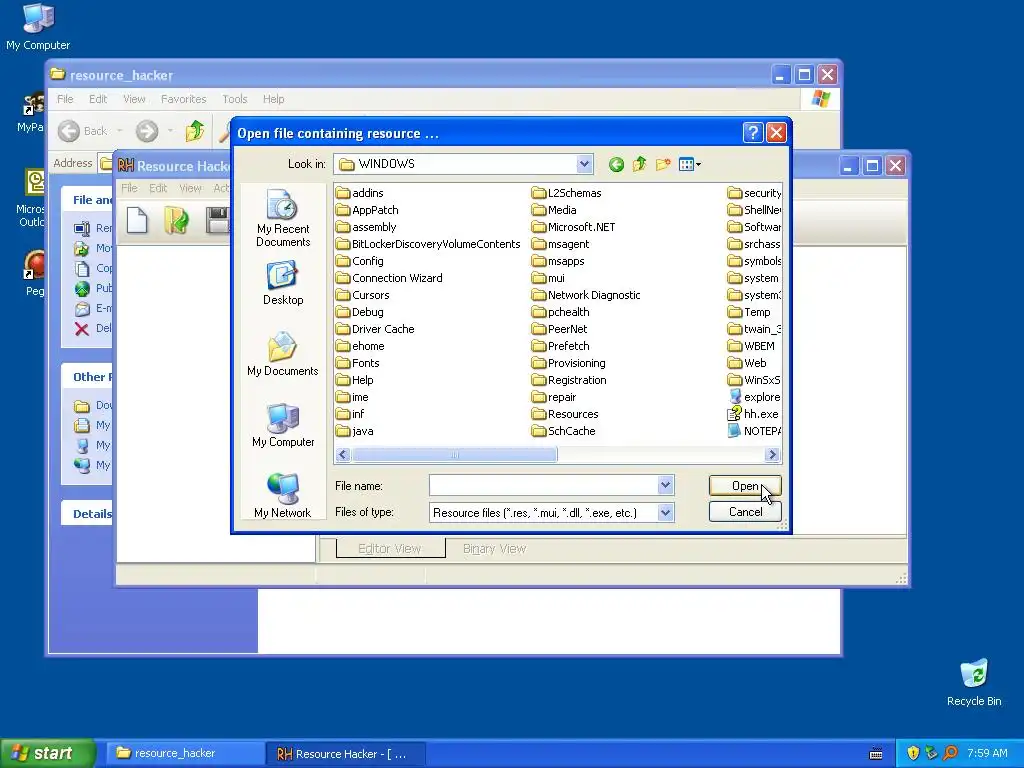Viewport: 1024px width, 768px height.
Task: Select the Resources folder
Action: (565, 414)
